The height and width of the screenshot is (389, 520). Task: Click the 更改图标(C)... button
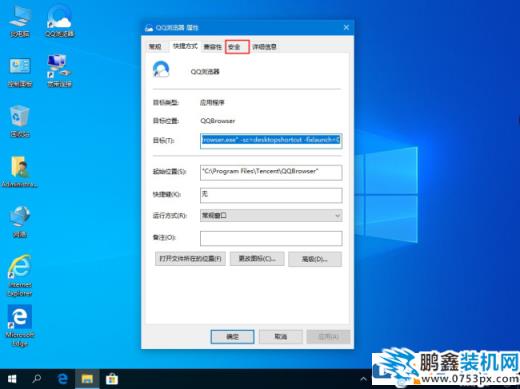click(x=257, y=259)
